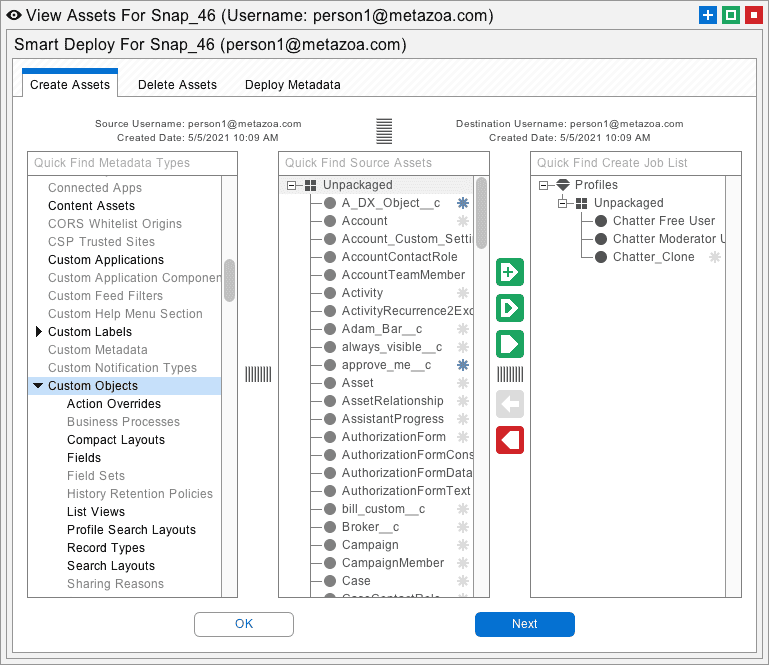Select Asset in source assets
Screen dimensions: 769x665
pyautogui.click(x=358, y=383)
